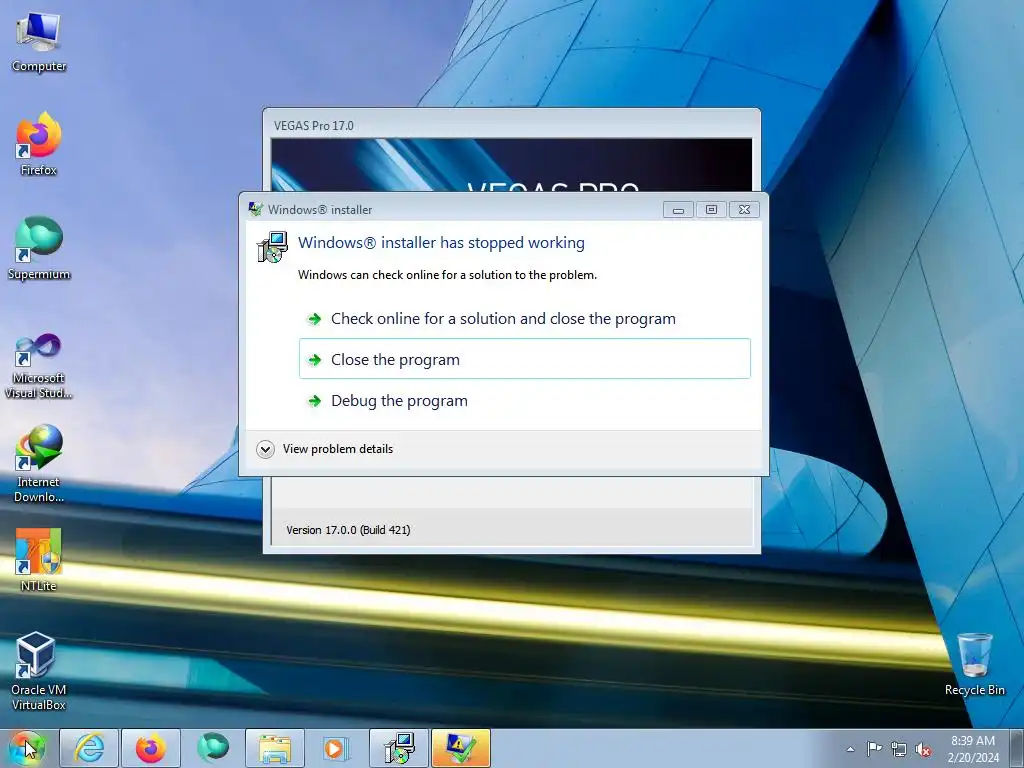This screenshot has height=768, width=1024.
Task: Launch Firefox from the desktop shortcut
Action: (x=39, y=144)
